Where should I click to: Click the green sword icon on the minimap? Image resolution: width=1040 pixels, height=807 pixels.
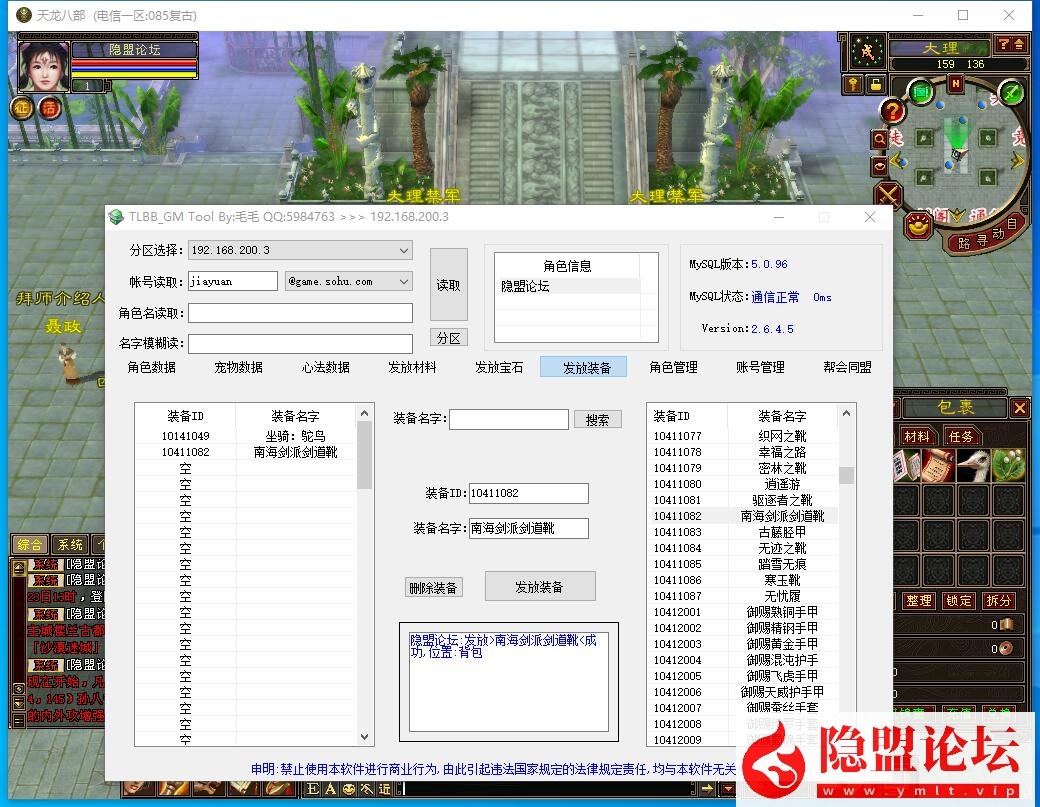(1012, 94)
